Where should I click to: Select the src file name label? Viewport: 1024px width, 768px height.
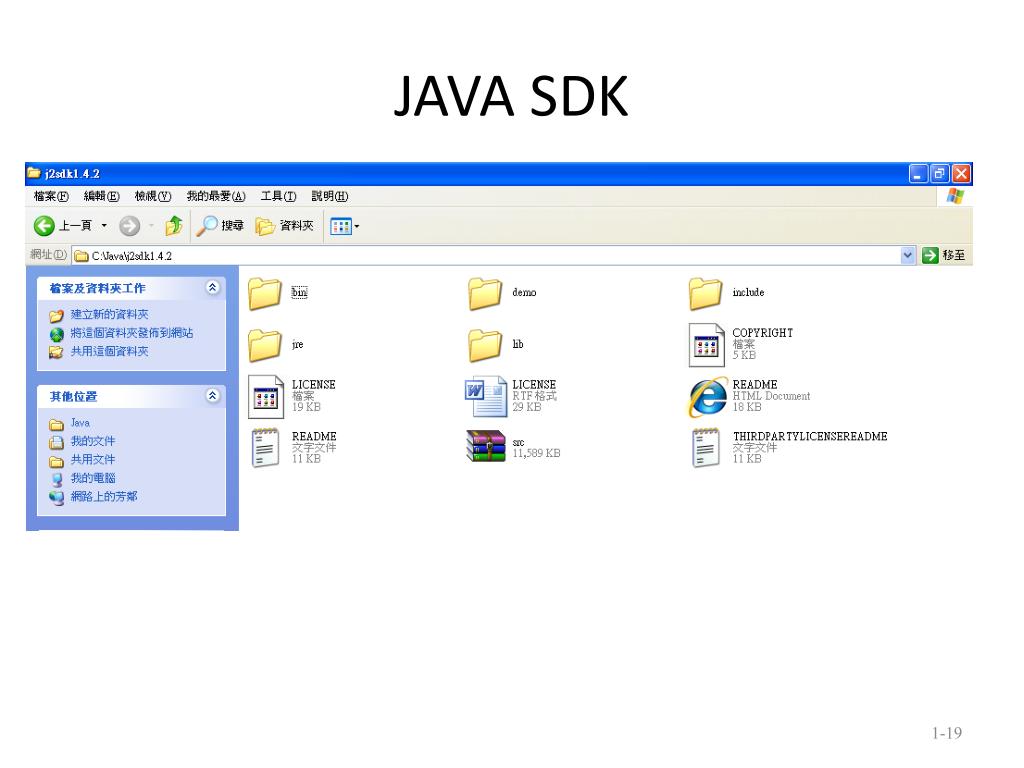519,443
